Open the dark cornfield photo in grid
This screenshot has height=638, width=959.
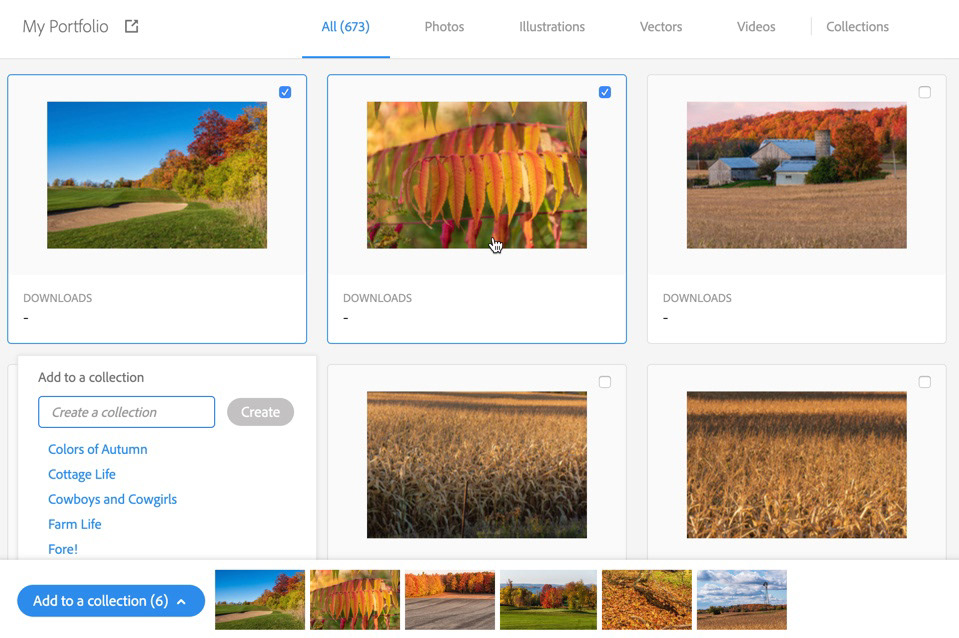click(477, 465)
